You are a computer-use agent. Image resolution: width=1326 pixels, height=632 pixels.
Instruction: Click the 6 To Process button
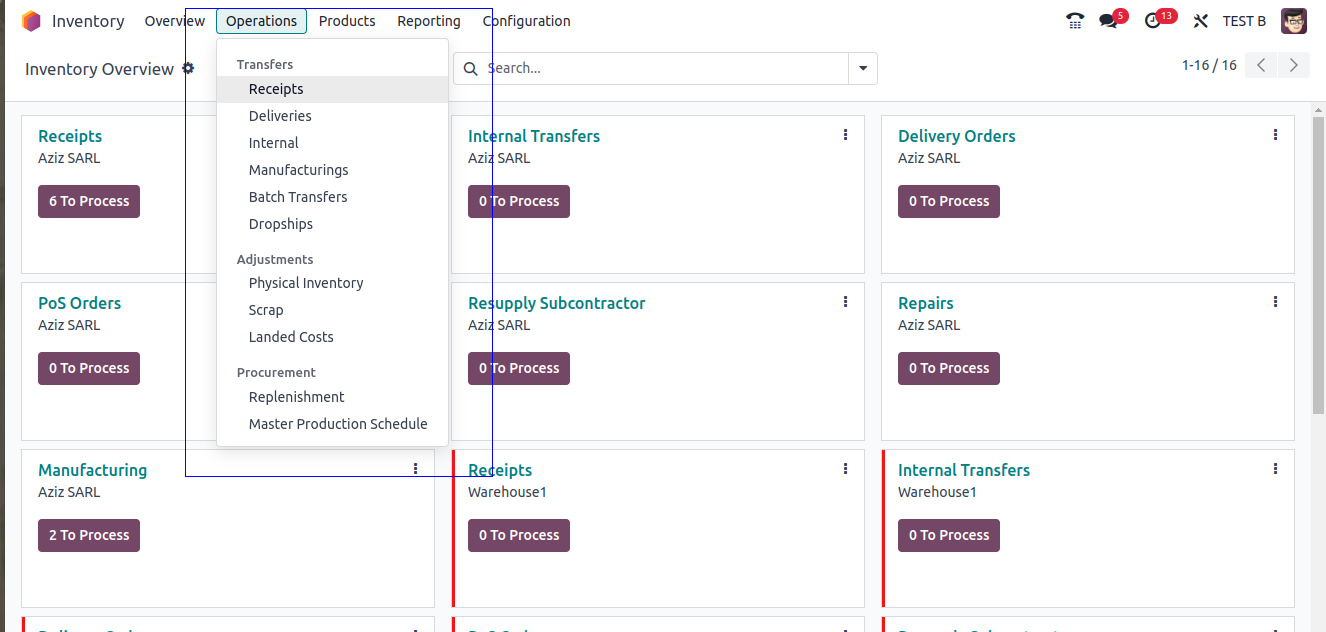pyautogui.click(x=89, y=201)
